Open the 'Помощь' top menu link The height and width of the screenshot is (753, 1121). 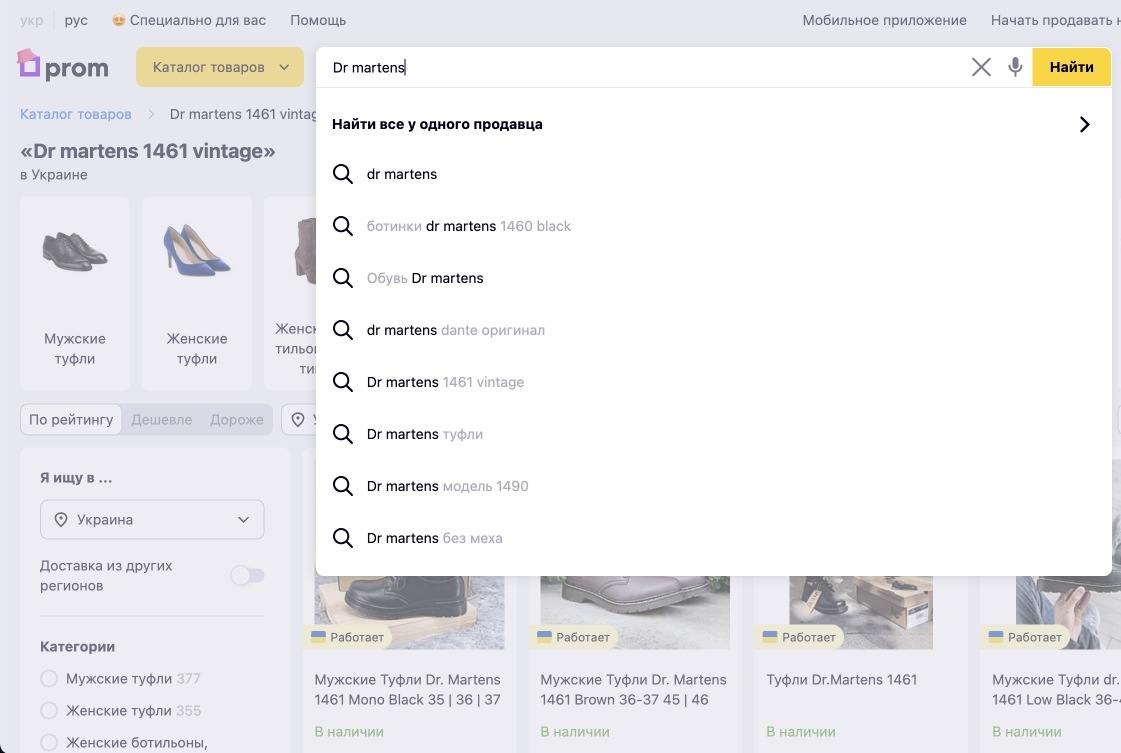click(x=318, y=20)
